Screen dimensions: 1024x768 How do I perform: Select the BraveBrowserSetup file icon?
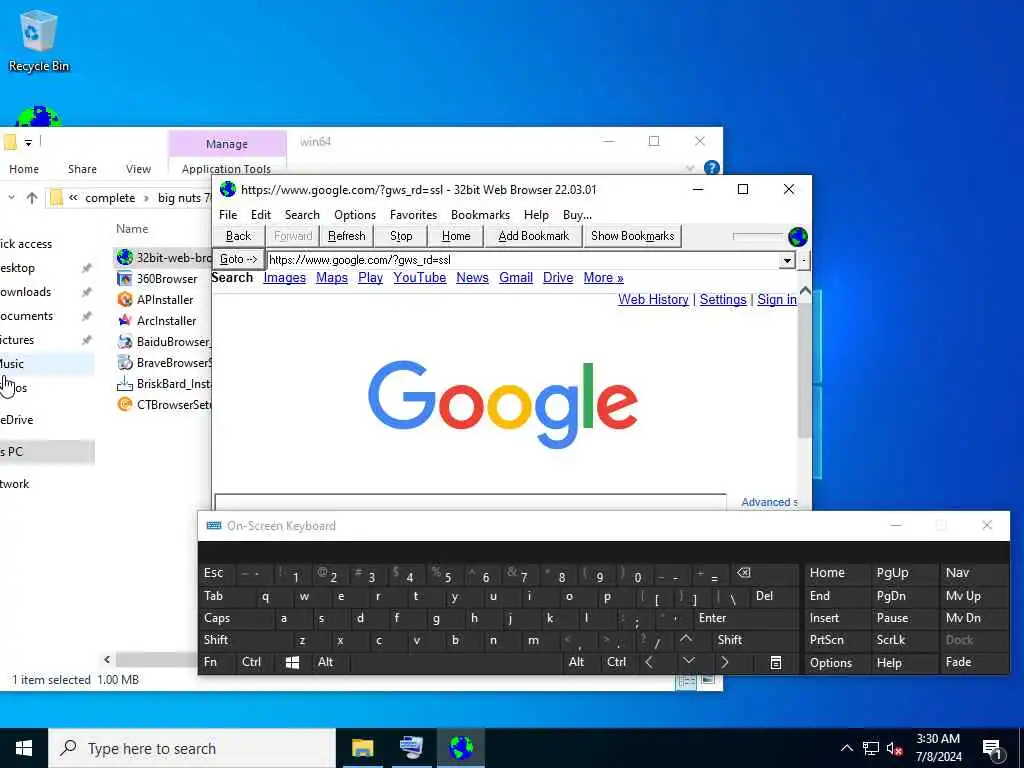tap(125, 362)
